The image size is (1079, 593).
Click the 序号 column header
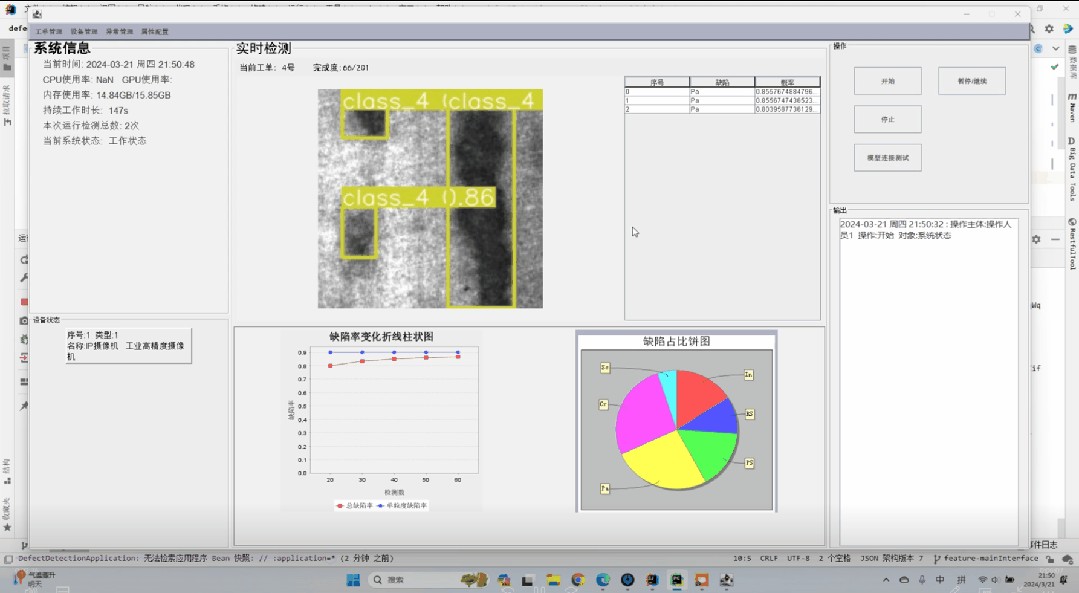pos(657,82)
